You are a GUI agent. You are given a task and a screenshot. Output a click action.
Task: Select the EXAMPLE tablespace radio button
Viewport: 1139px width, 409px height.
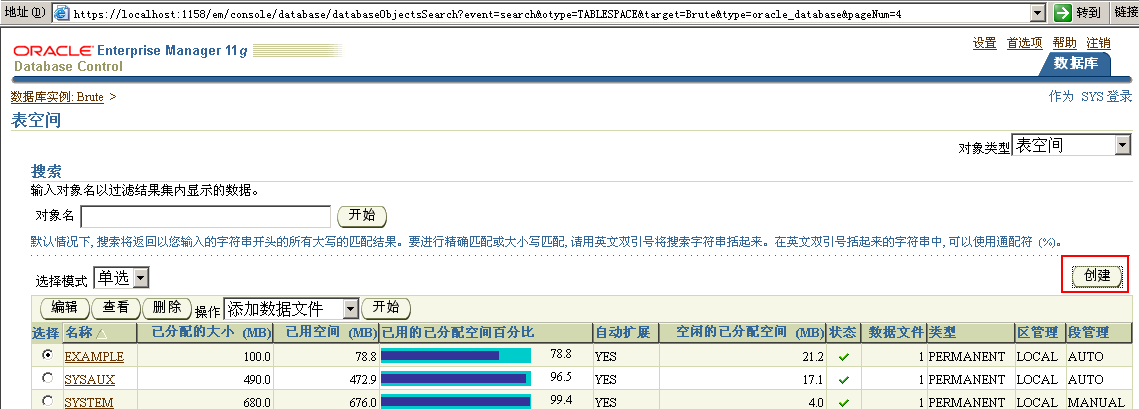click(48, 355)
